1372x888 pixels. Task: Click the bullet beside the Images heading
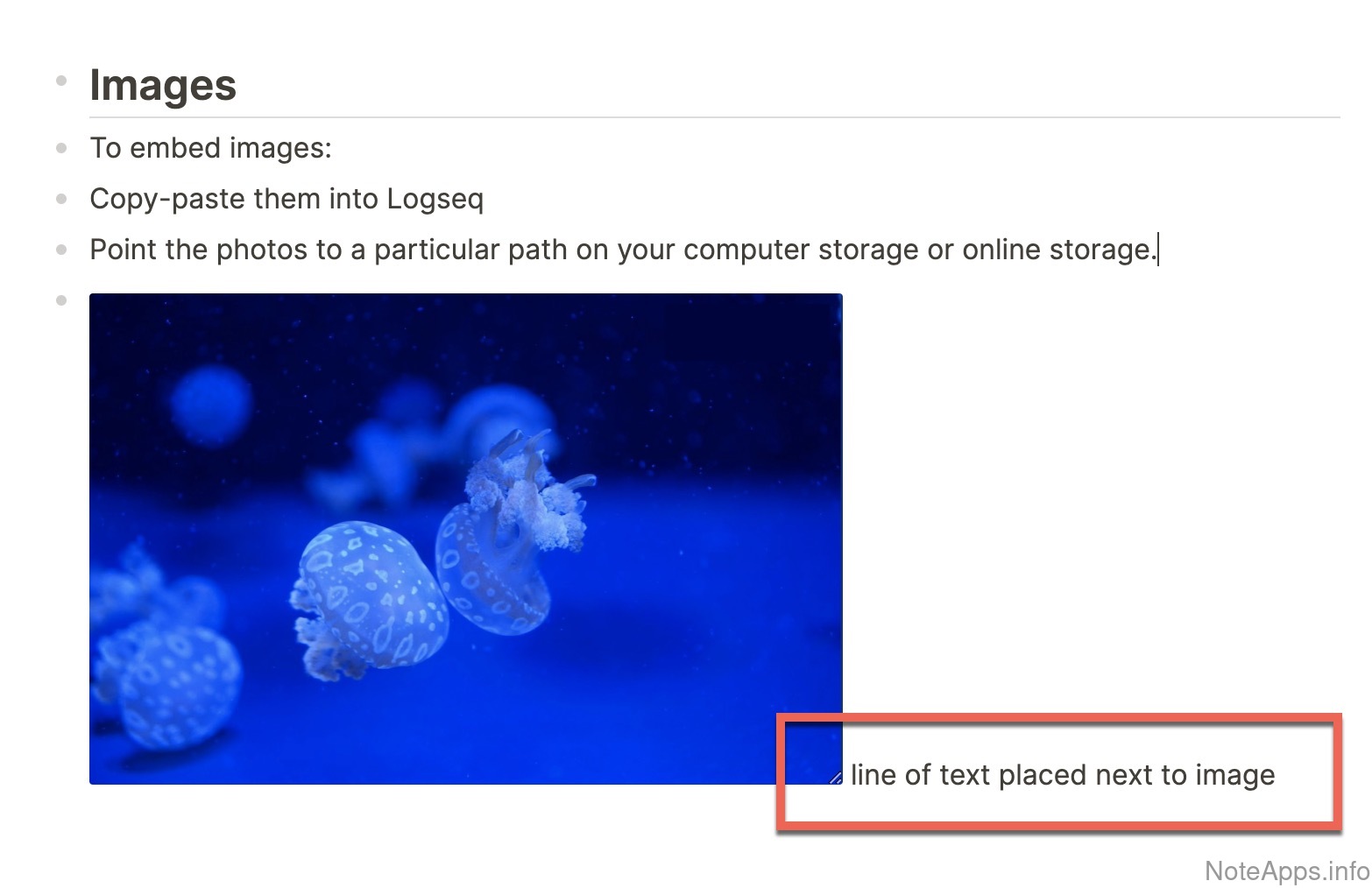tap(61, 81)
